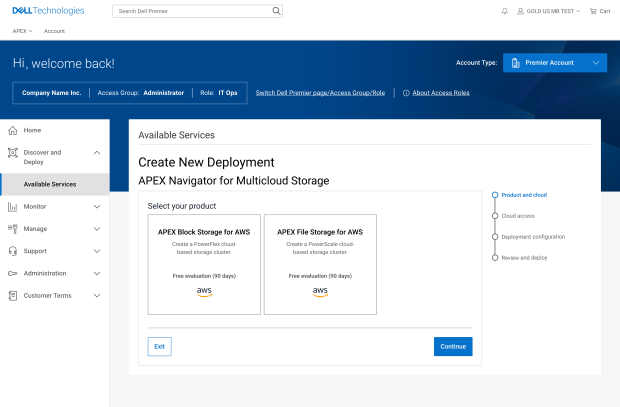
Task: Click the user profile icon
Action: coord(520,11)
